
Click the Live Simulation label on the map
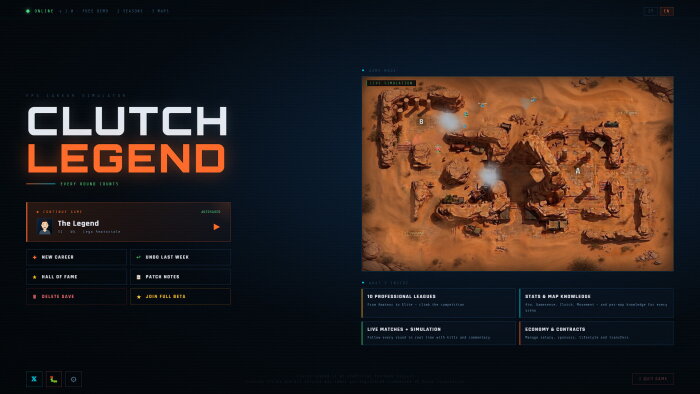click(391, 83)
